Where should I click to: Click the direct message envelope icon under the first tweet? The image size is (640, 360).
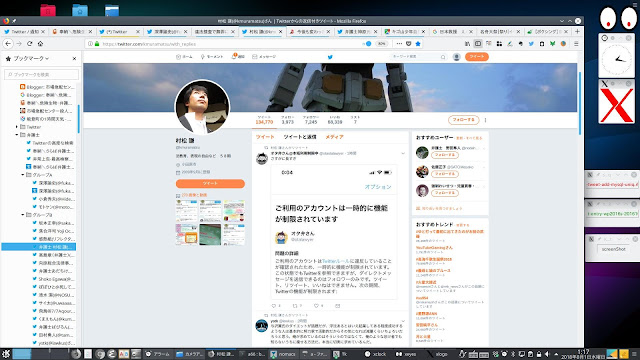coord(338,306)
